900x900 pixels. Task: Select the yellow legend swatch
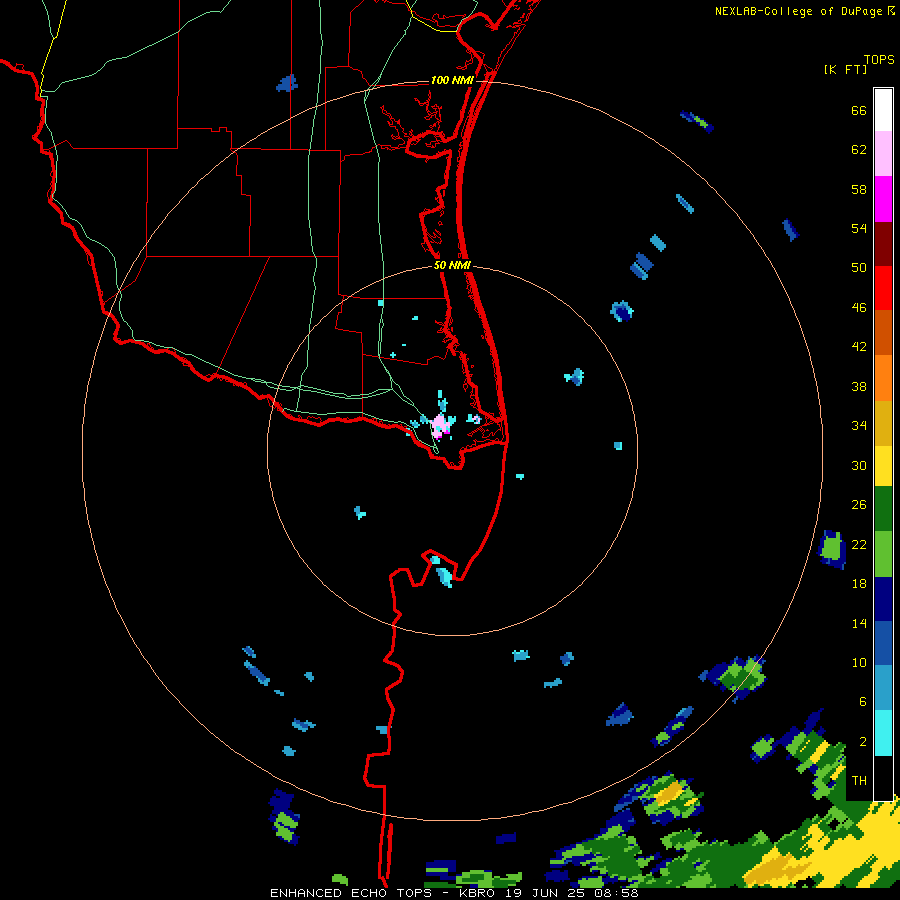click(x=883, y=466)
